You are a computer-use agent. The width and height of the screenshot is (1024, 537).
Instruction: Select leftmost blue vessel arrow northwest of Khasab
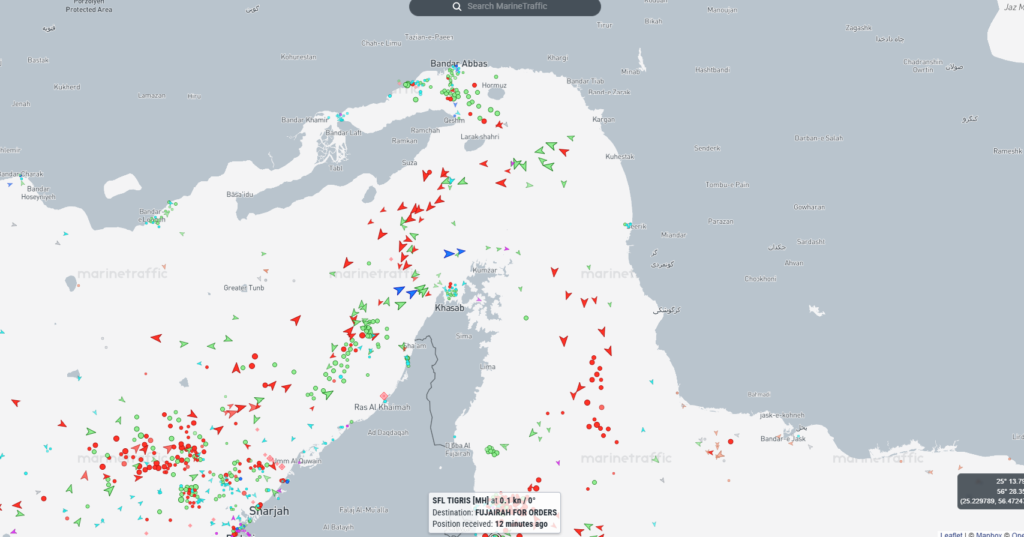tap(399, 291)
